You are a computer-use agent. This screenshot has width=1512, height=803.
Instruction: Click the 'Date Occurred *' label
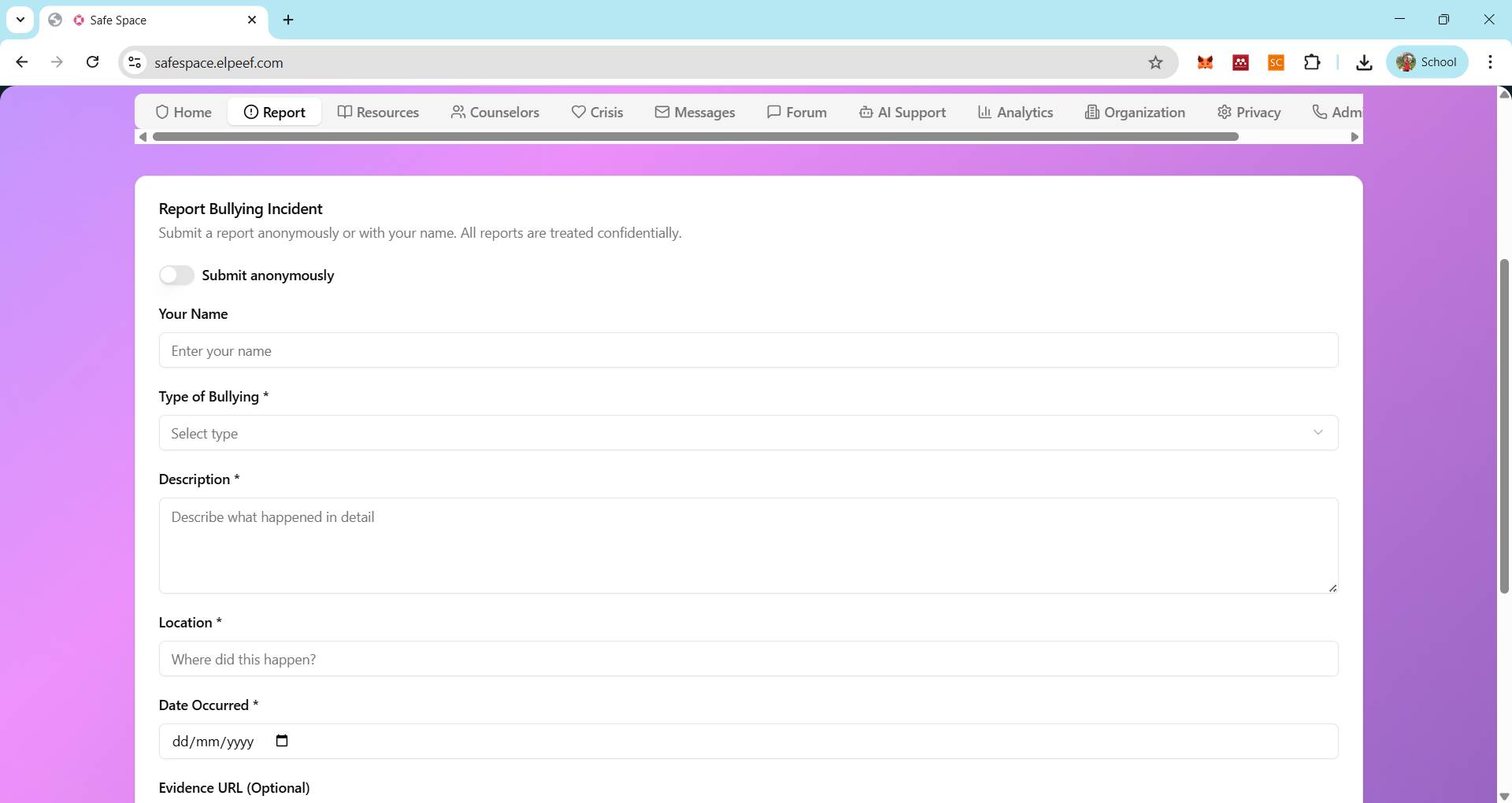click(x=209, y=705)
